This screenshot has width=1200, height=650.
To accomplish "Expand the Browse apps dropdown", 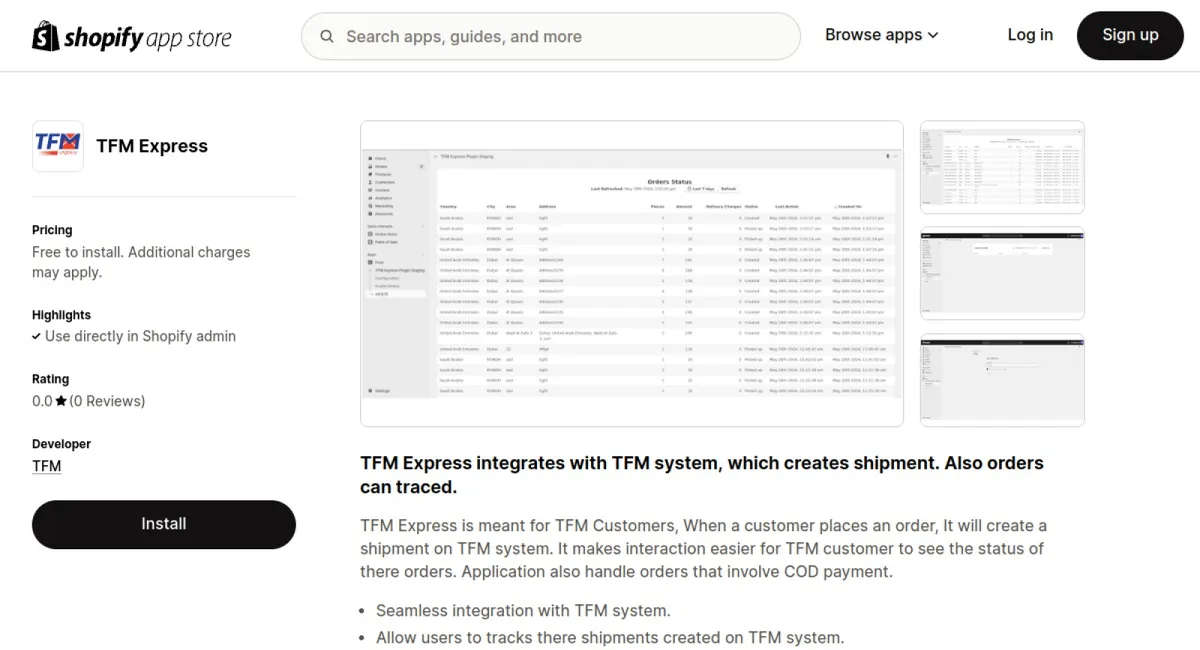I will click(882, 35).
